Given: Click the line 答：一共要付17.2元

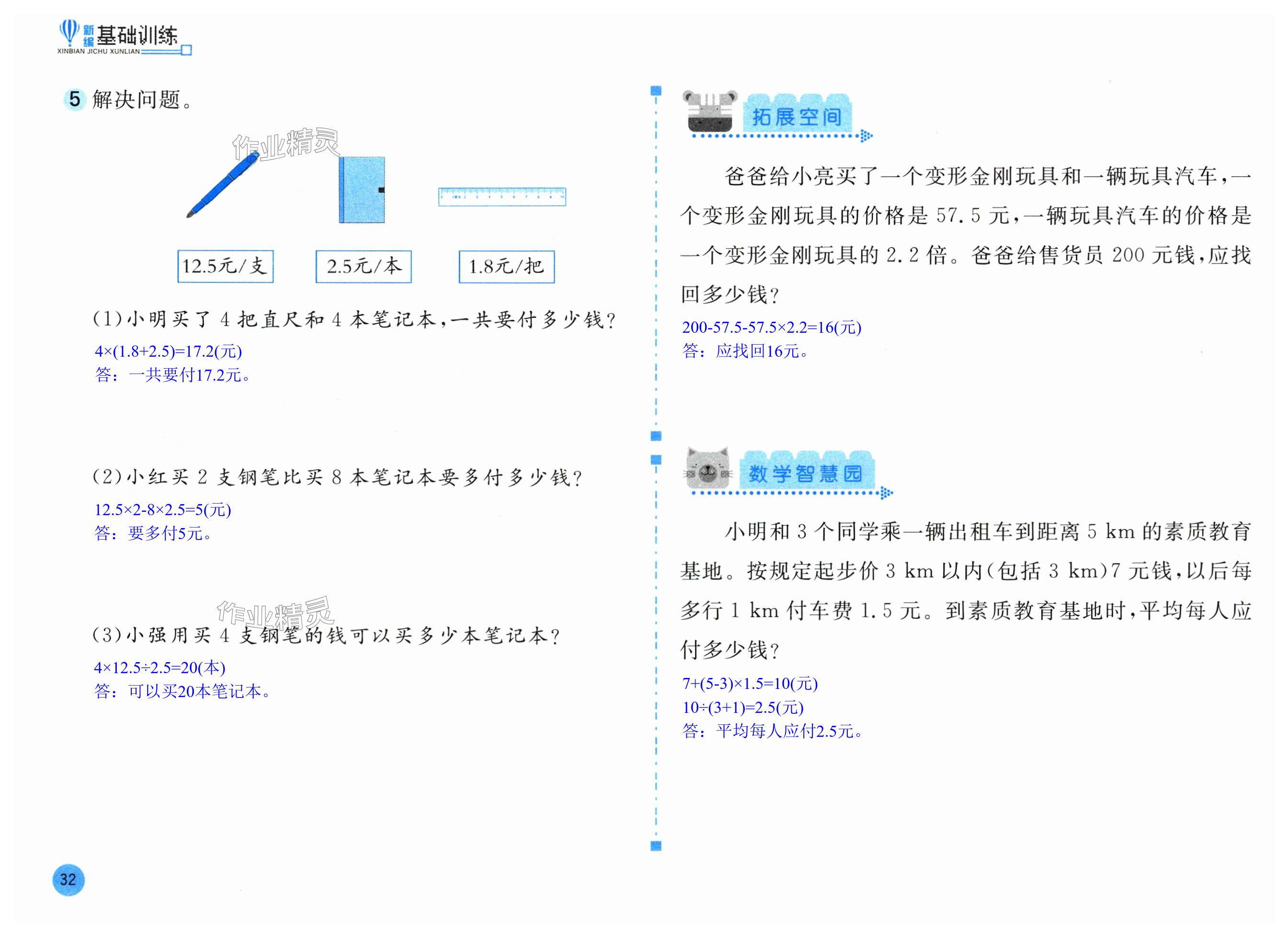Looking at the screenshot, I should [172, 374].
